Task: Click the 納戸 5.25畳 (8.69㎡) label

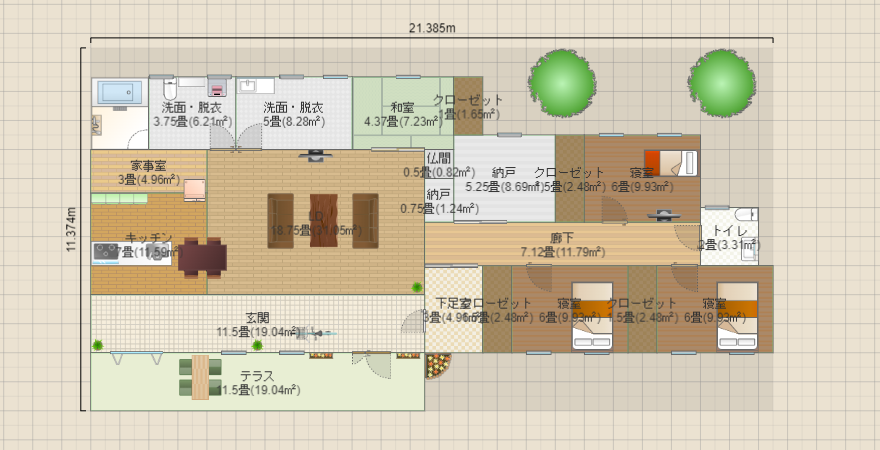Action: pos(503,180)
